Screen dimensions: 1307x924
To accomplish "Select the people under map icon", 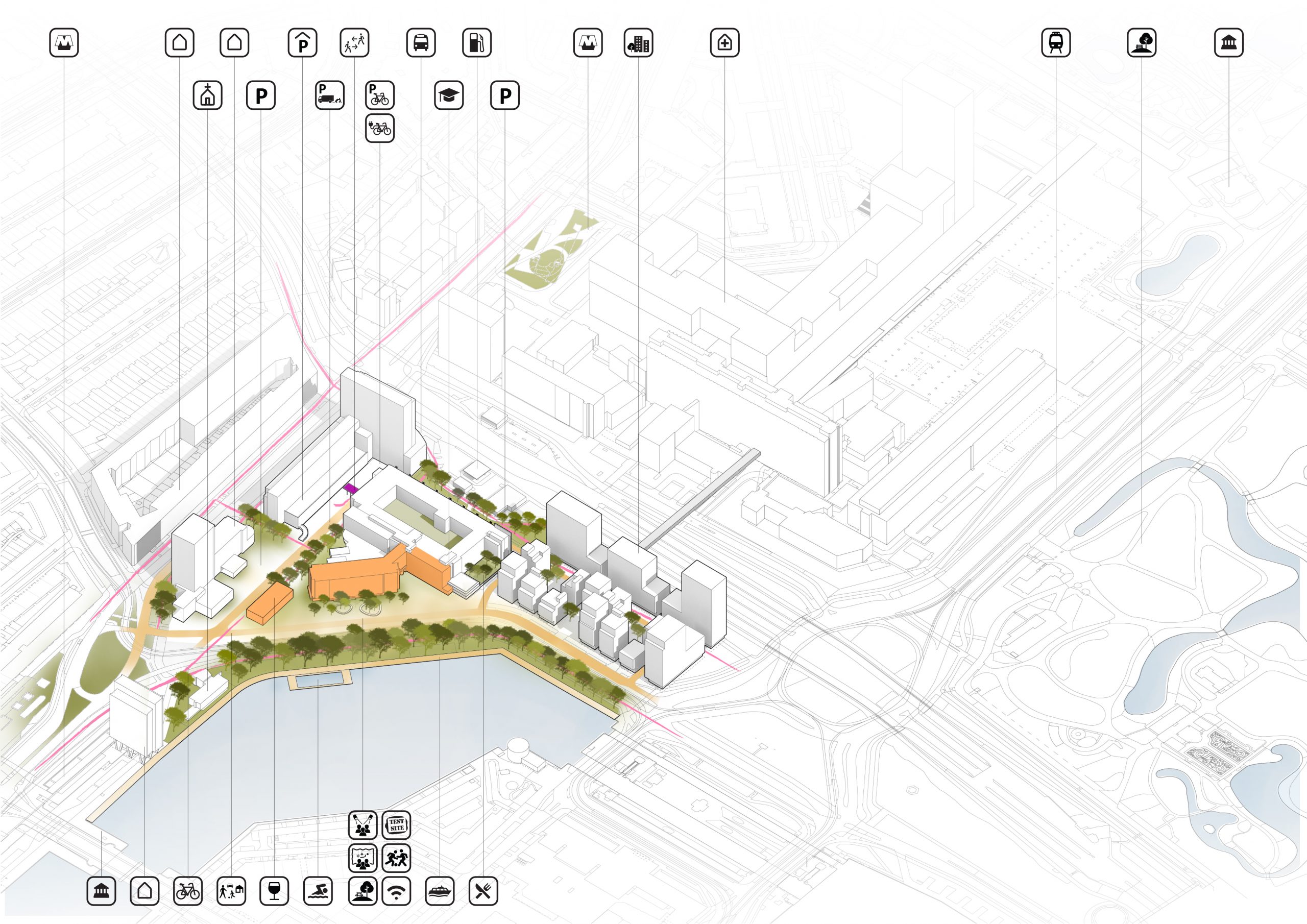I will point(362,858).
